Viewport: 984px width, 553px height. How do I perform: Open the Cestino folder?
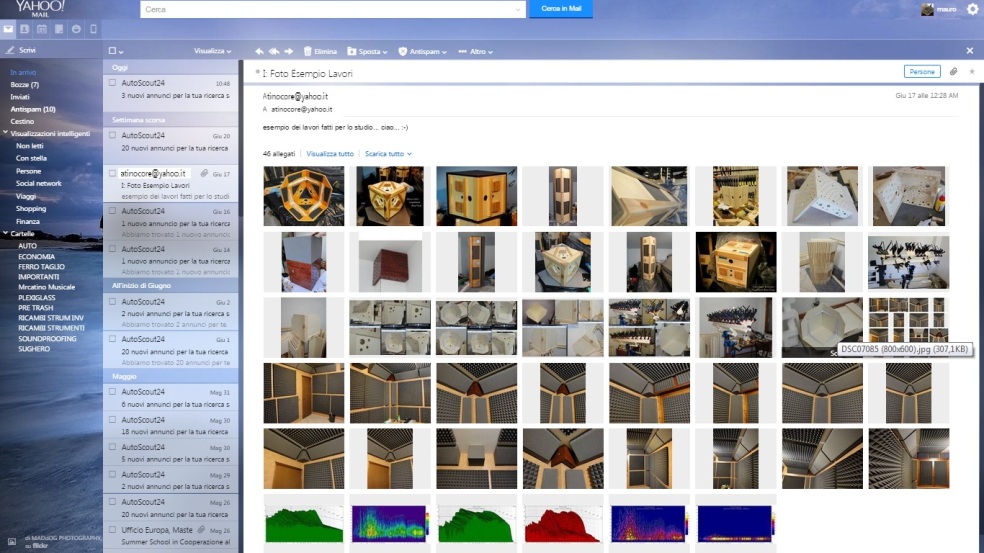point(22,121)
